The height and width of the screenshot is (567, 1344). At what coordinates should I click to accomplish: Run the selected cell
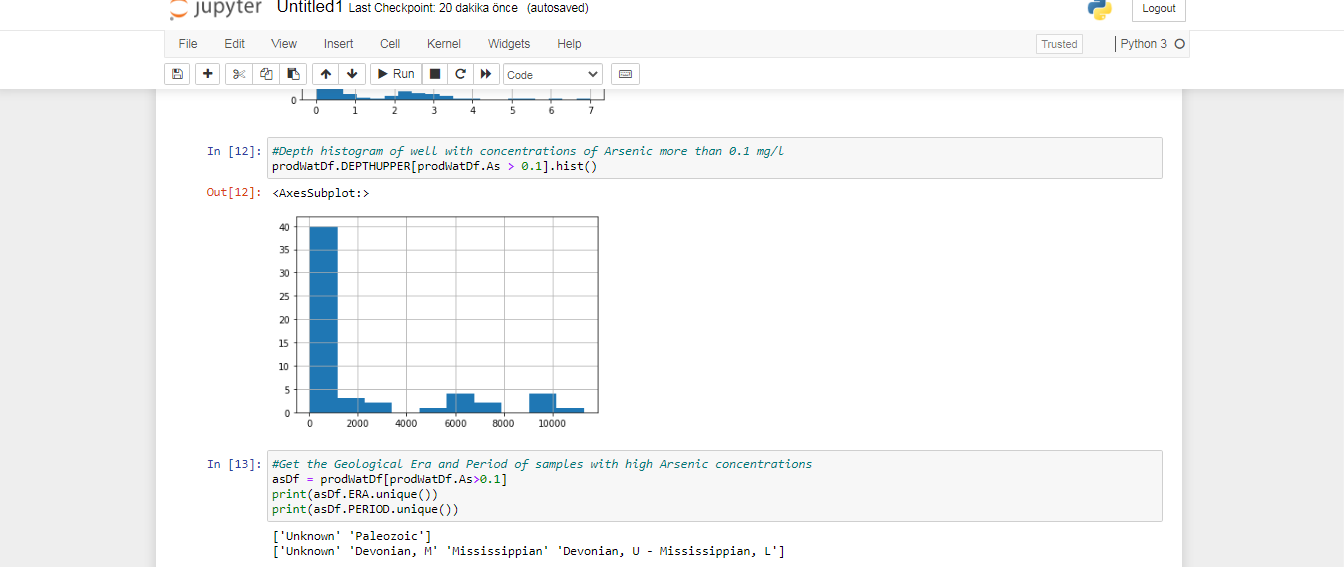click(x=396, y=74)
